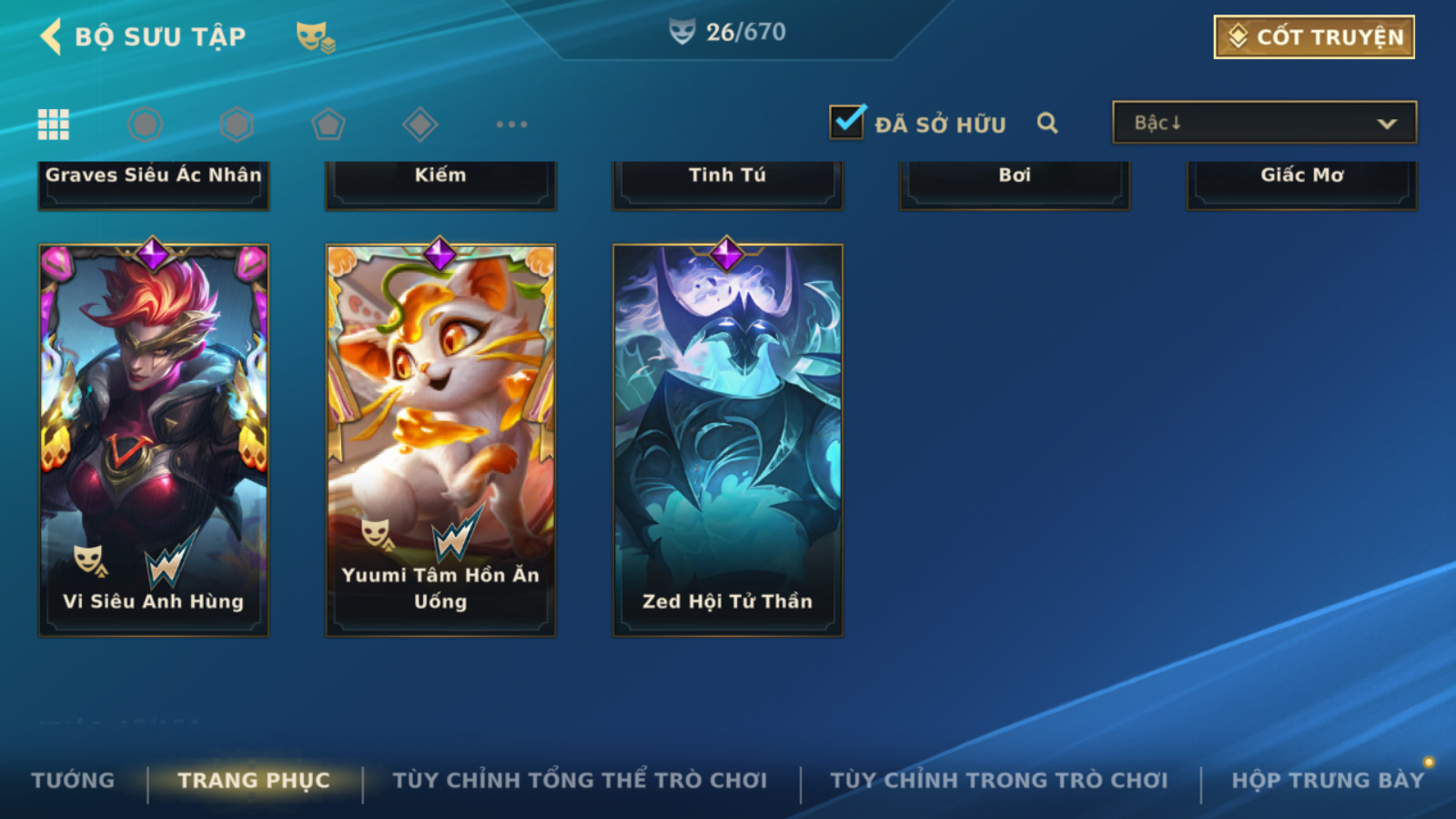Open the Bậc sort dropdown
The image size is (1456, 819).
[x=1264, y=122]
